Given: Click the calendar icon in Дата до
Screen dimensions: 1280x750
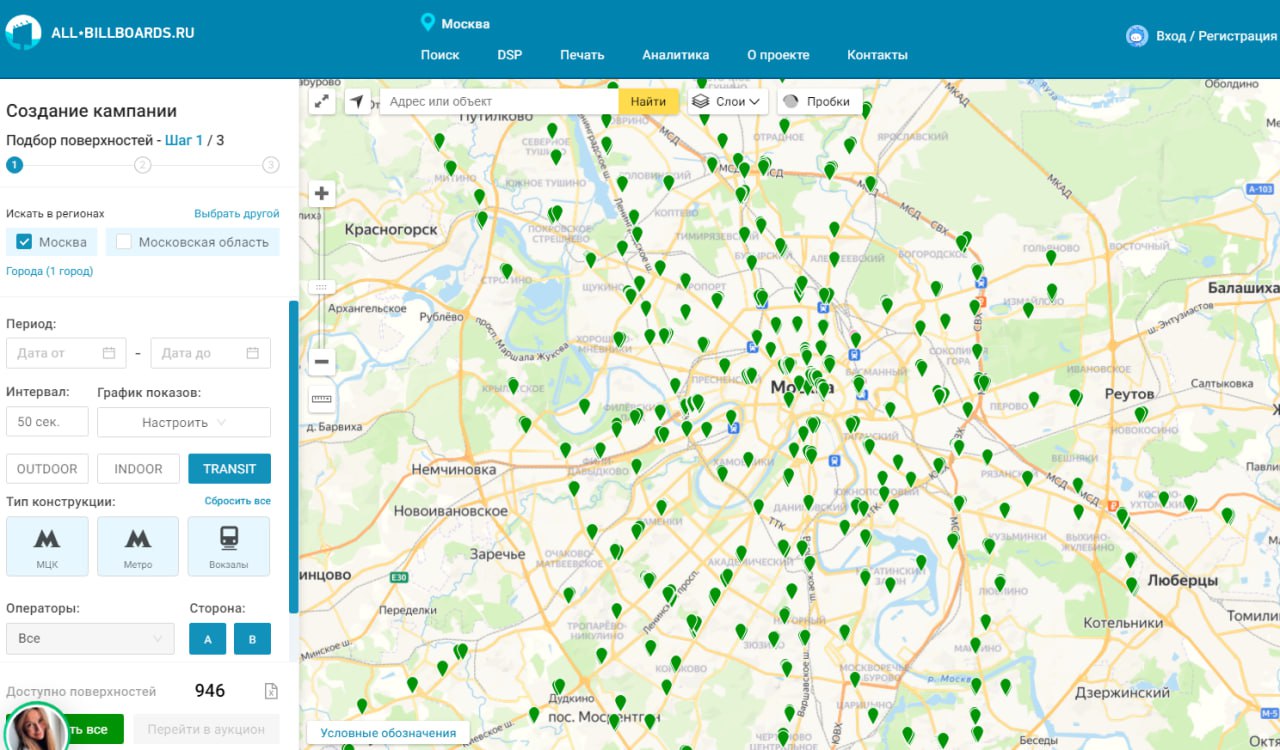Looking at the screenshot, I should pos(253,353).
